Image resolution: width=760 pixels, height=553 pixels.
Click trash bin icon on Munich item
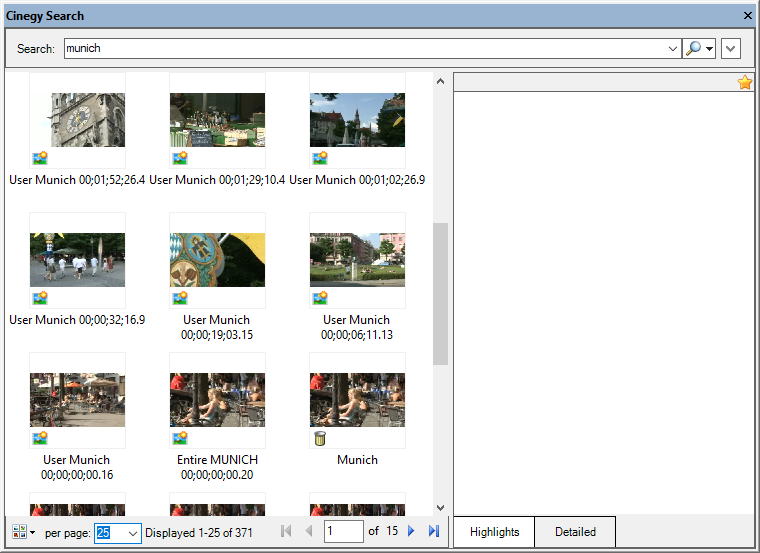(320, 438)
